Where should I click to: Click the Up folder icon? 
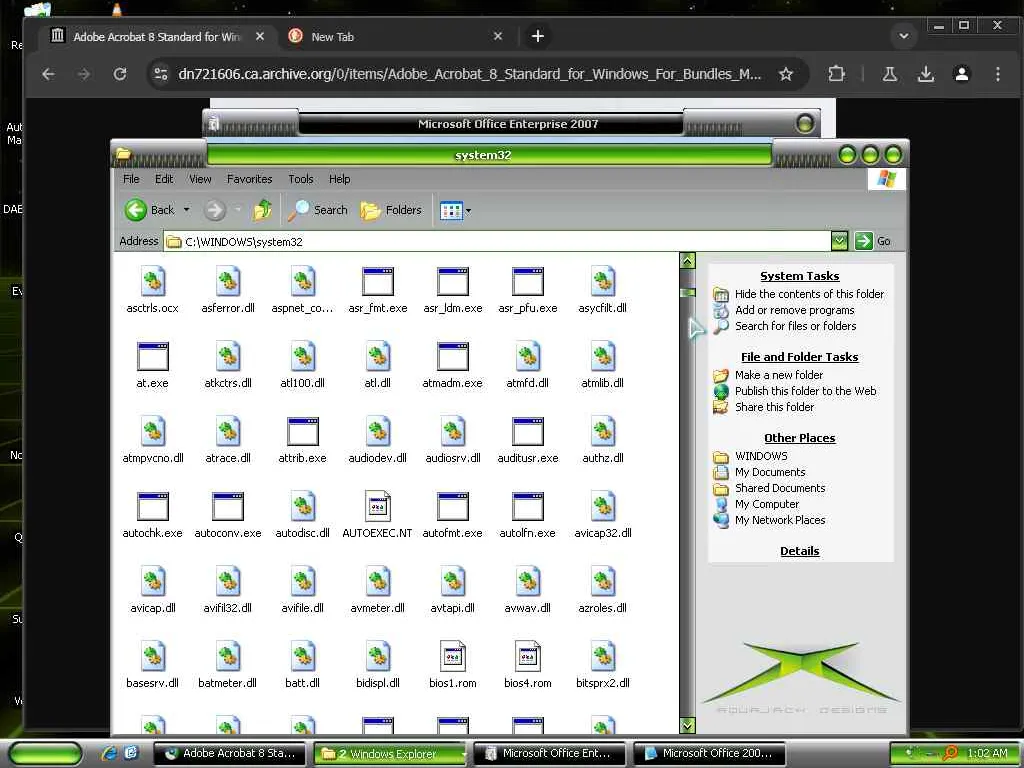point(263,210)
